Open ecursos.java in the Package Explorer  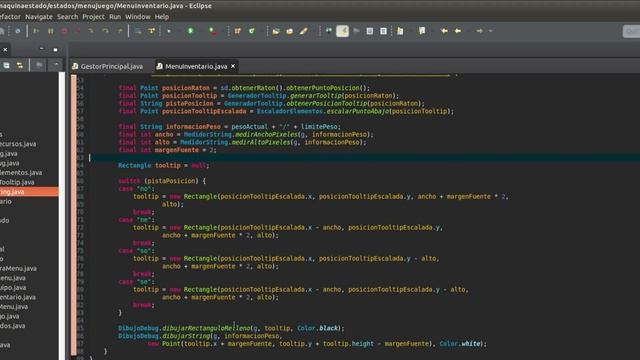click(18, 144)
